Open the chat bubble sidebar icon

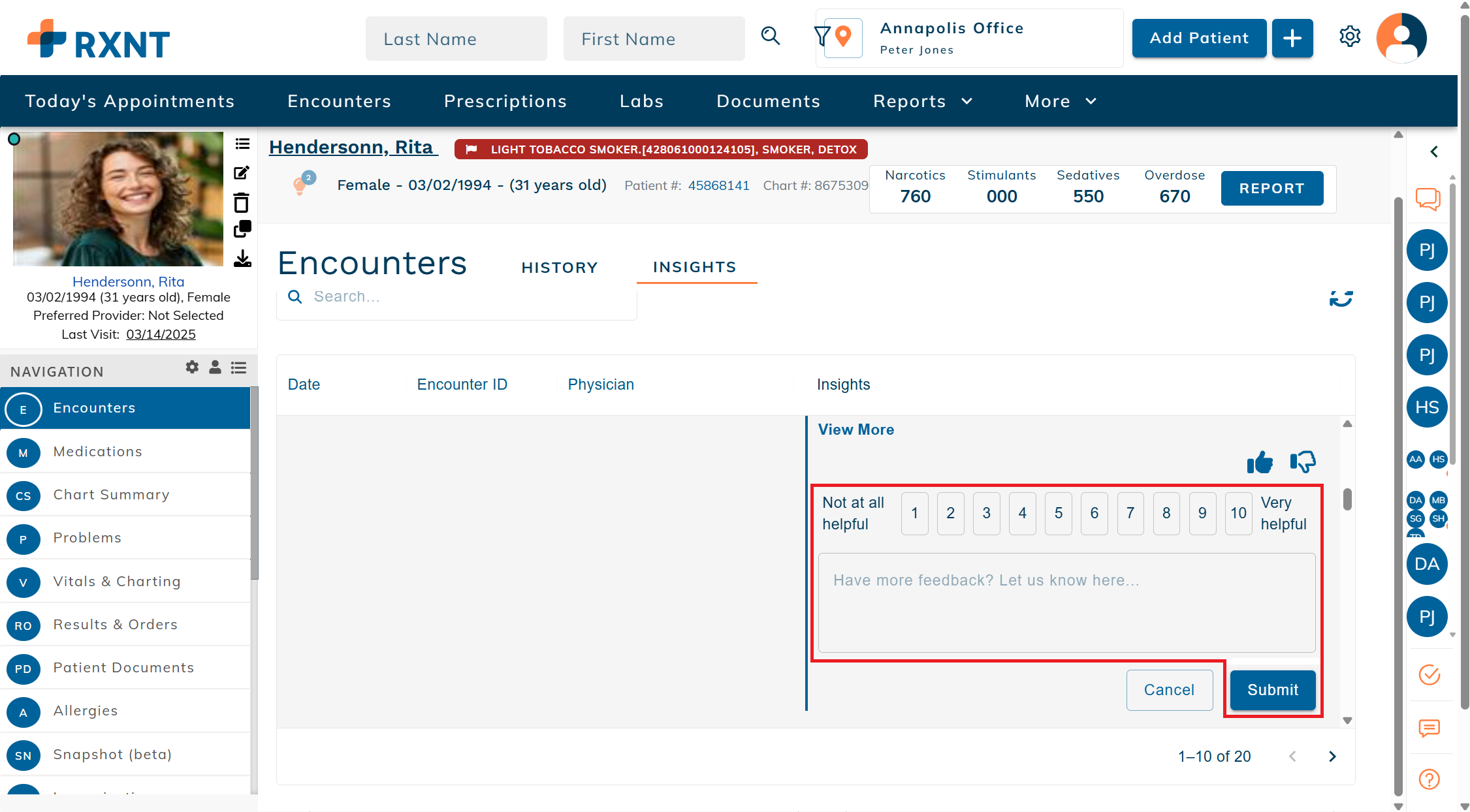pyautogui.click(x=1428, y=198)
